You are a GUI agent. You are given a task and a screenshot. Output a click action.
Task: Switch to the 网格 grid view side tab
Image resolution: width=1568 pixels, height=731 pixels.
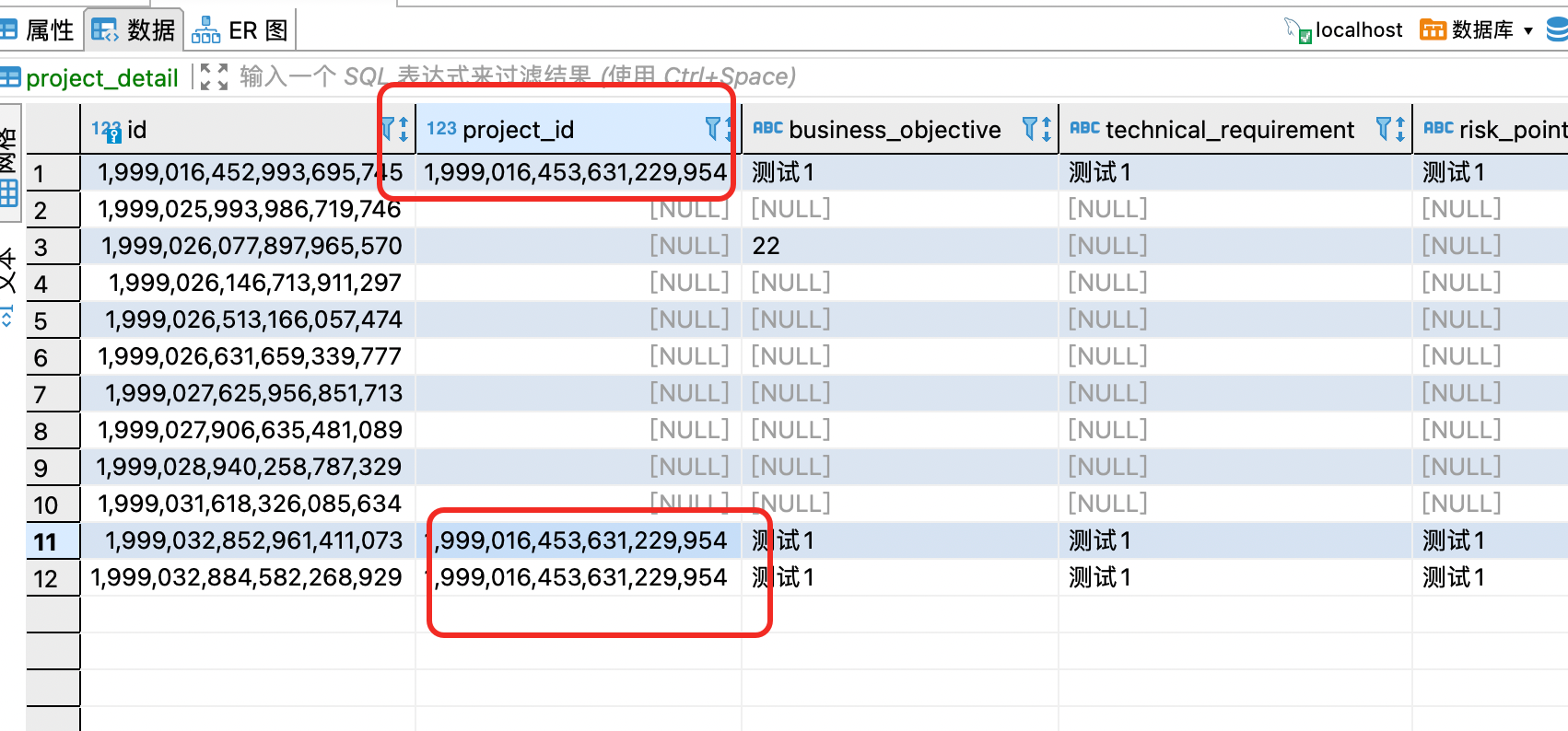[x=9, y=166]
